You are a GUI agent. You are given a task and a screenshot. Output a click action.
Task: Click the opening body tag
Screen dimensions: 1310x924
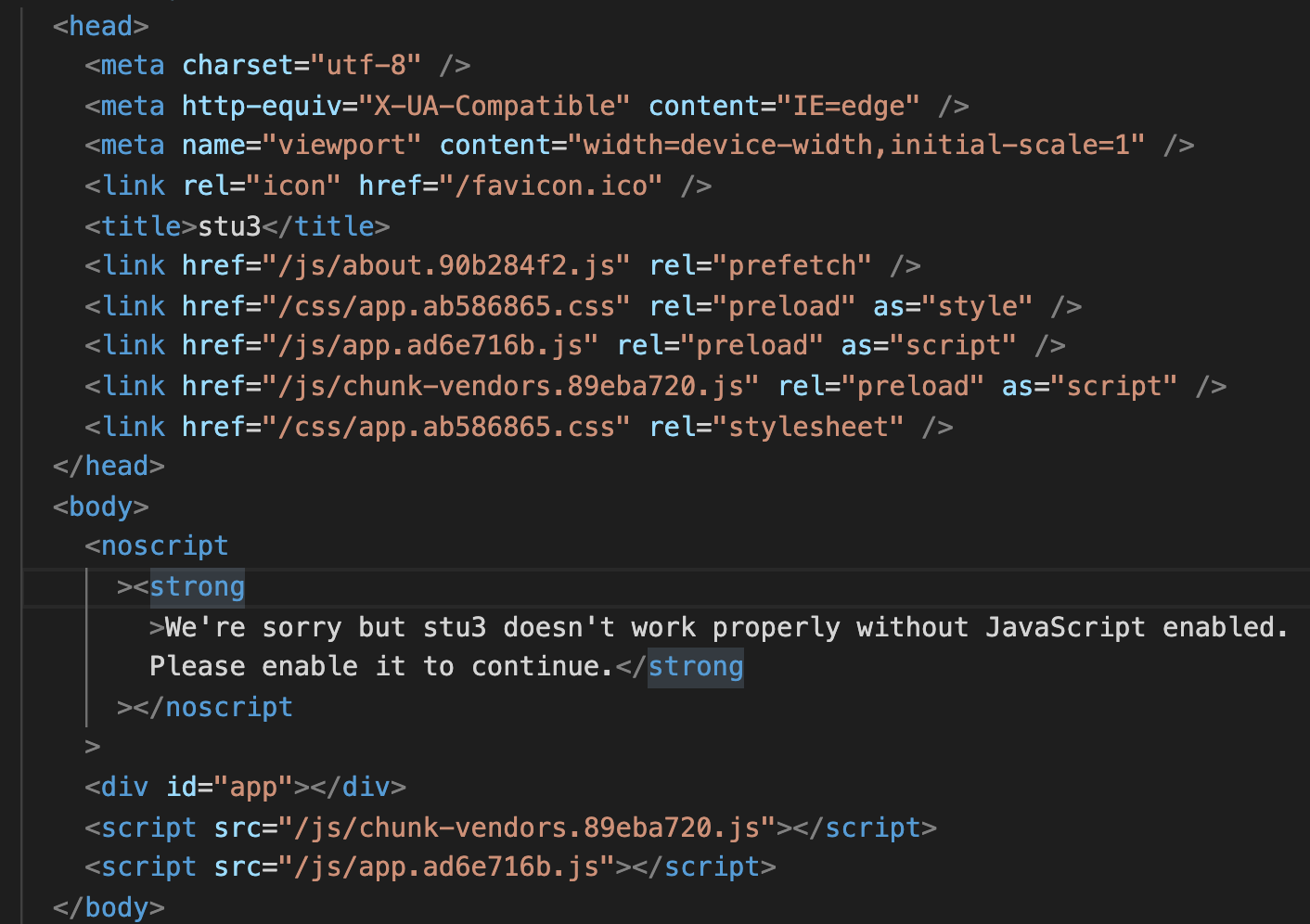(x=101, y=507)
